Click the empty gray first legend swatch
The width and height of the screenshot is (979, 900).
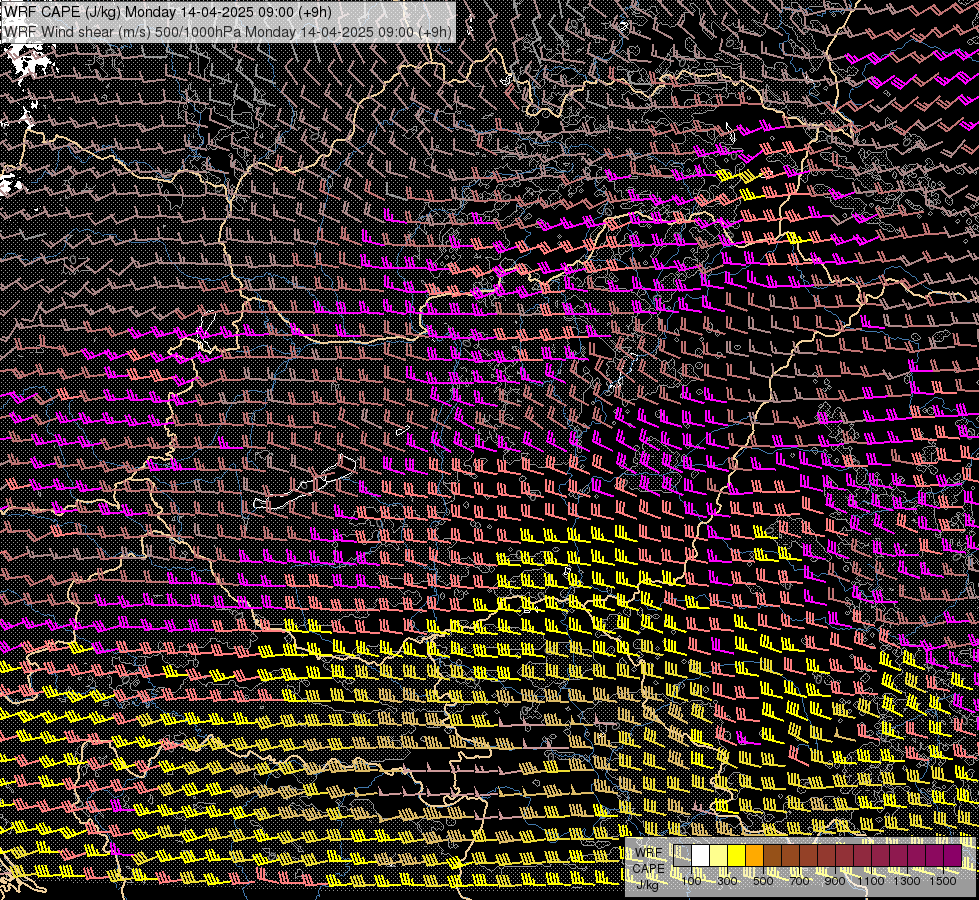point(682,855)
